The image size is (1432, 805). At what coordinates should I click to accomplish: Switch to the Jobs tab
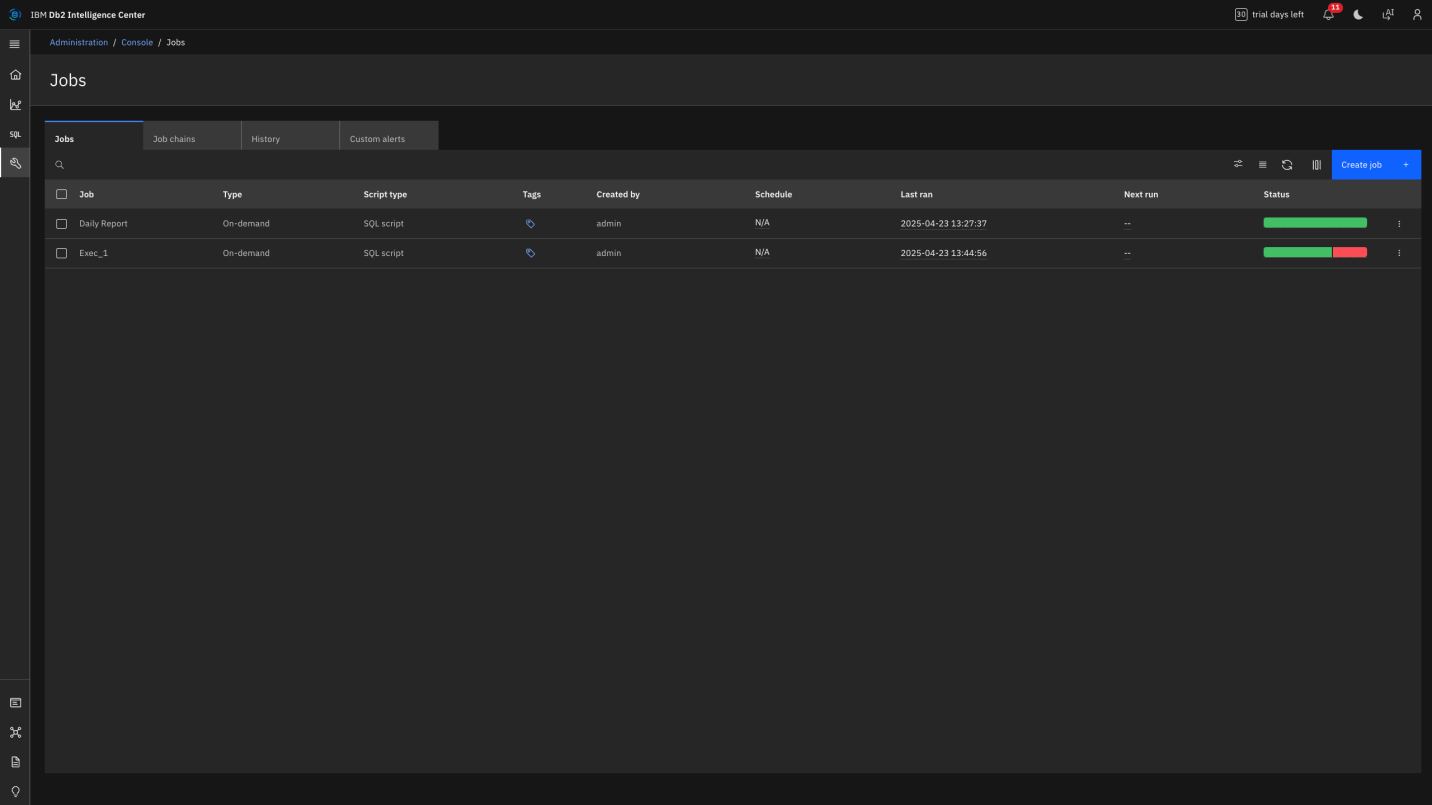point(94,136)
